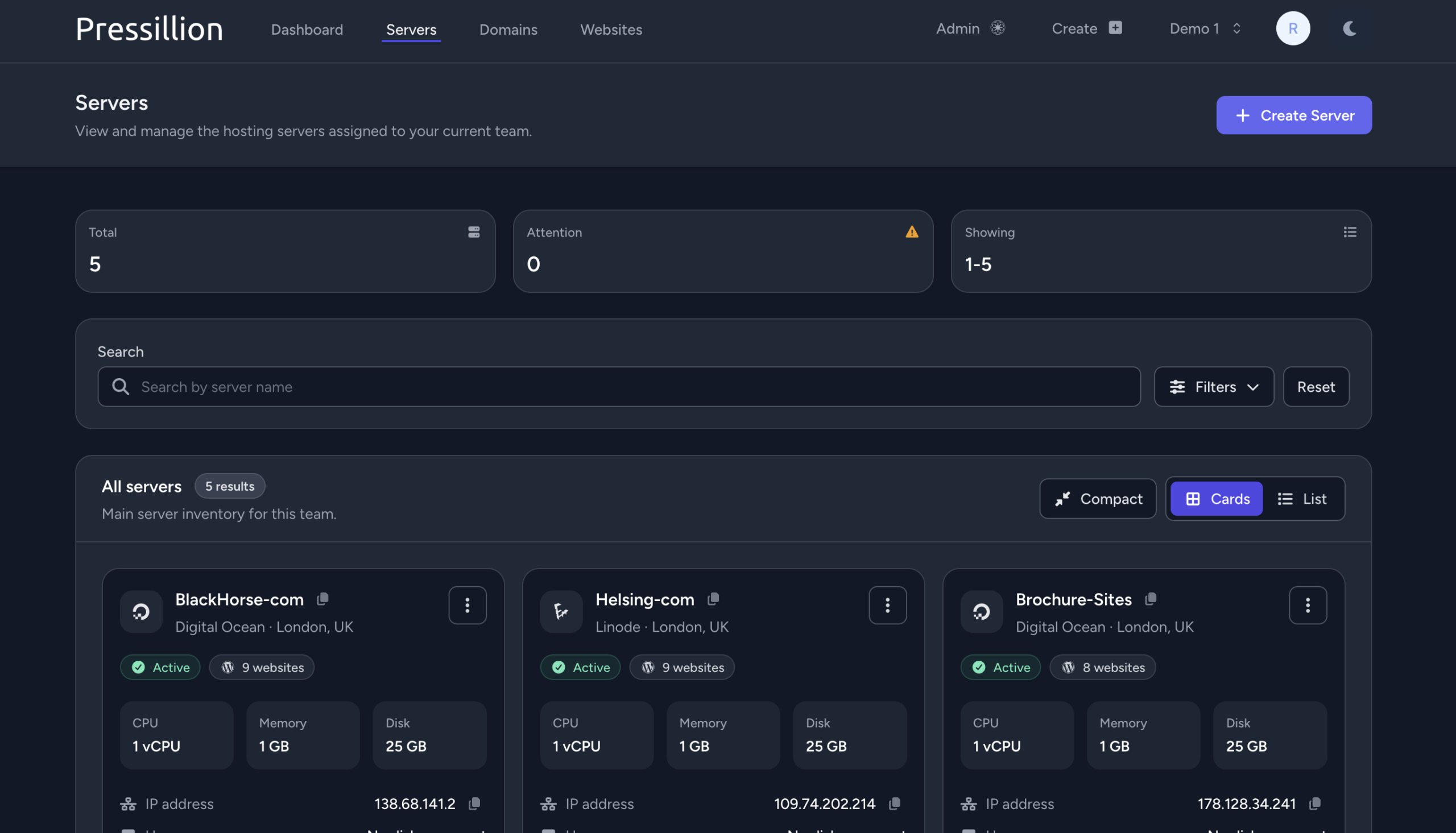Image resolution: width=1456 pixels, height=833 pixels.
Task: Click the Showing 1-5 value
Action: [x=978, y=264]
